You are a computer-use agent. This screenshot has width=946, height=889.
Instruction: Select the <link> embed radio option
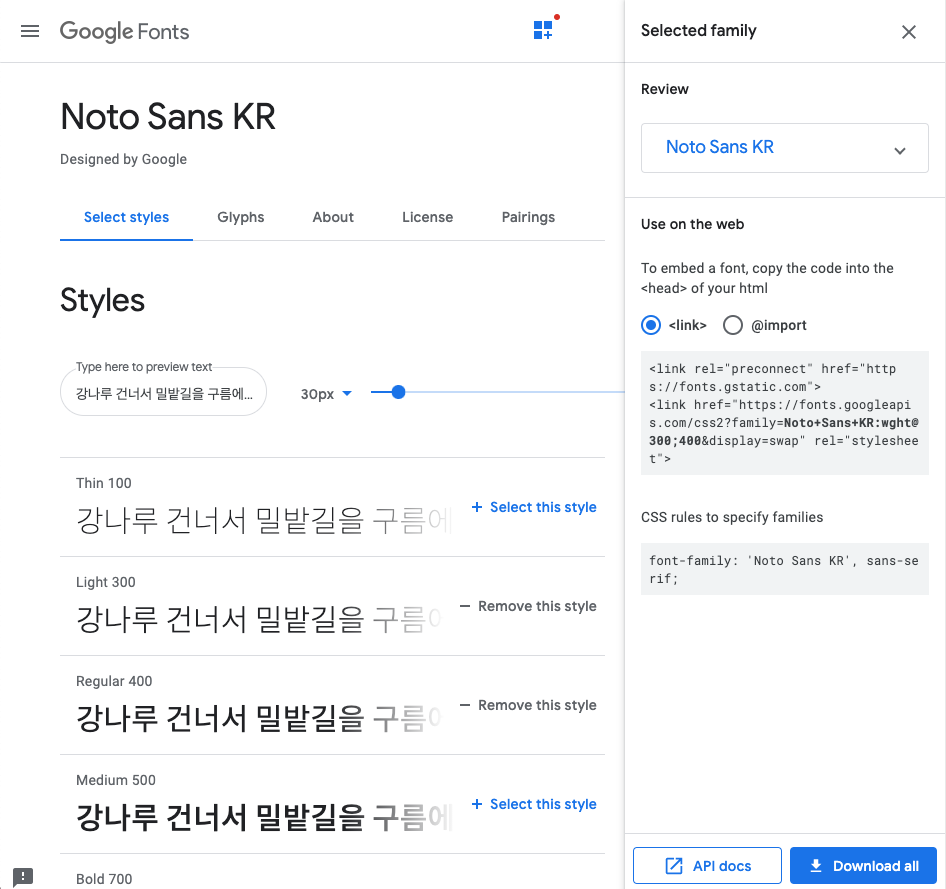coord(651,325)
